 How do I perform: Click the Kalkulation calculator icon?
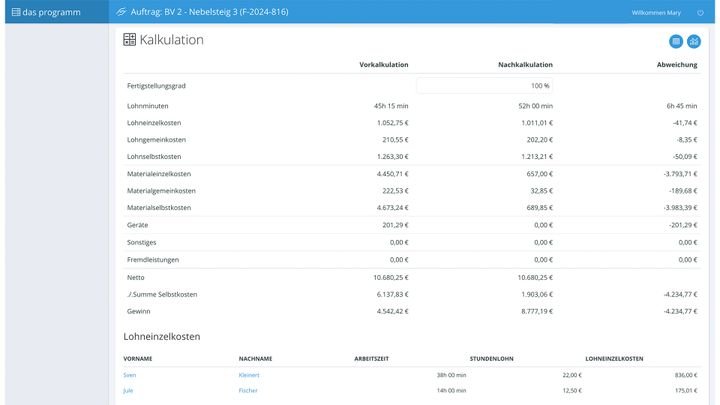pyautogui.click(x=129, y=40)
